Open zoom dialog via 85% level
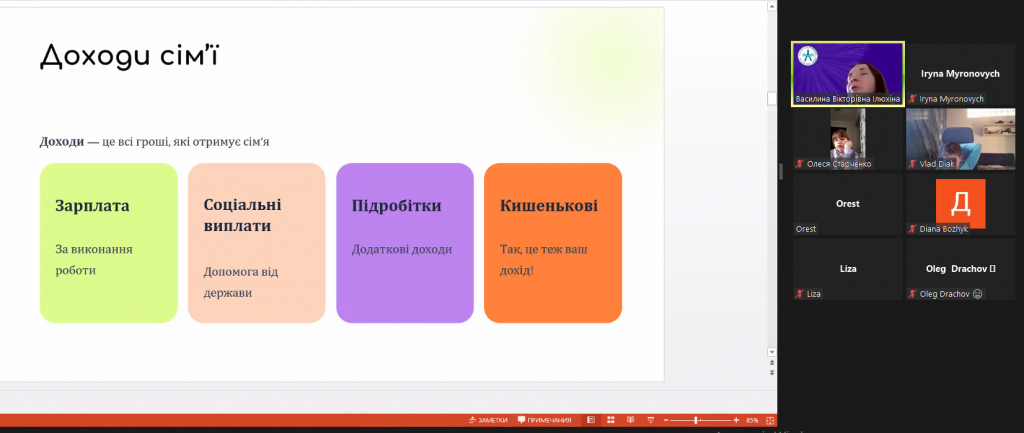 tap(752, 420)
